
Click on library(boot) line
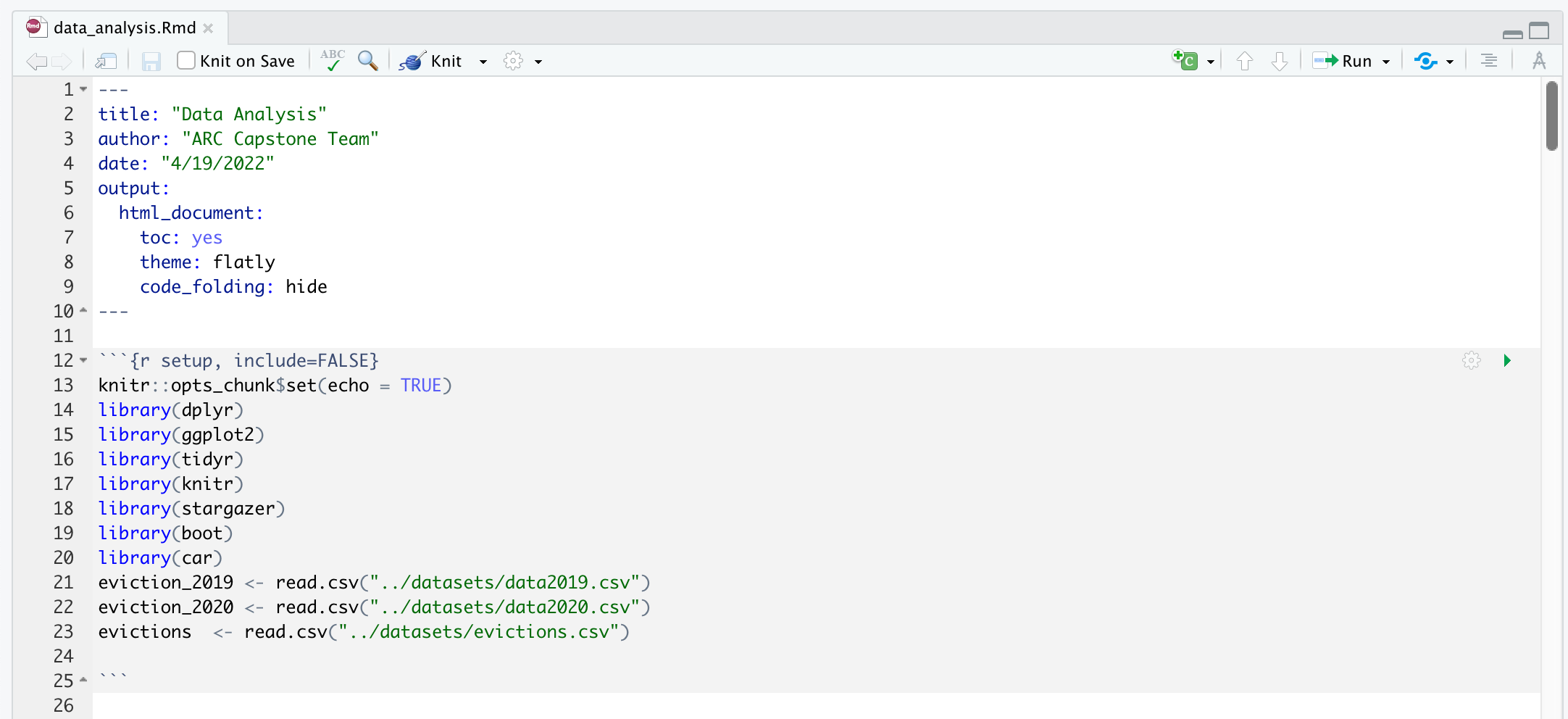click(x=166, y=533)
